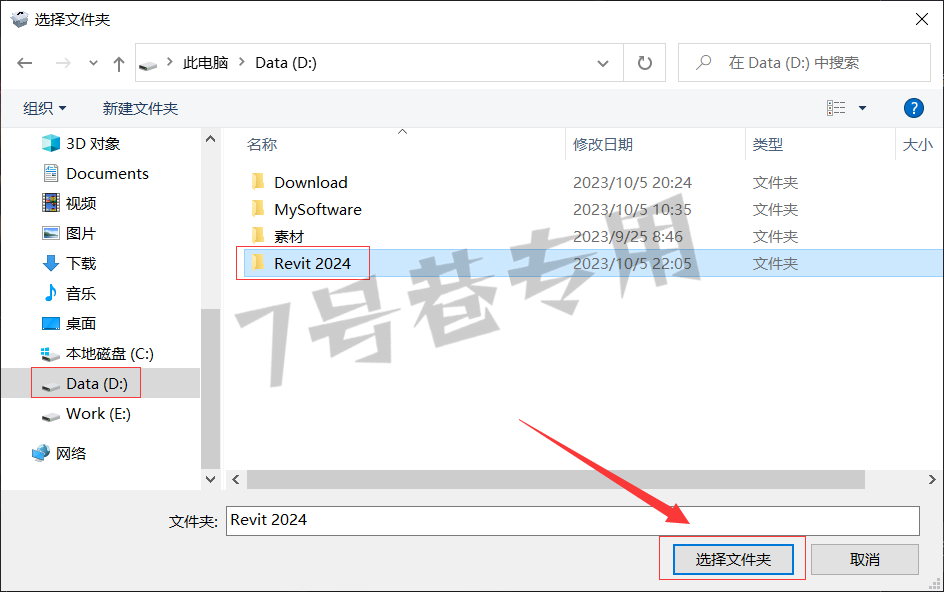Go back with the left arrow
Image resolution: width=944 pixels, height=592 pixels.
[25, 63]
